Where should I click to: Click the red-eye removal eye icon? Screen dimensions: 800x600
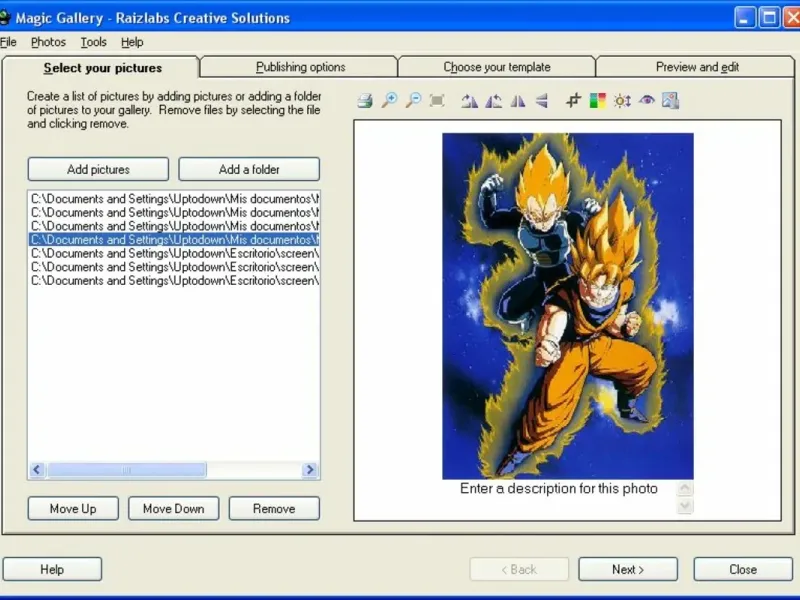(x=646, y=100)
